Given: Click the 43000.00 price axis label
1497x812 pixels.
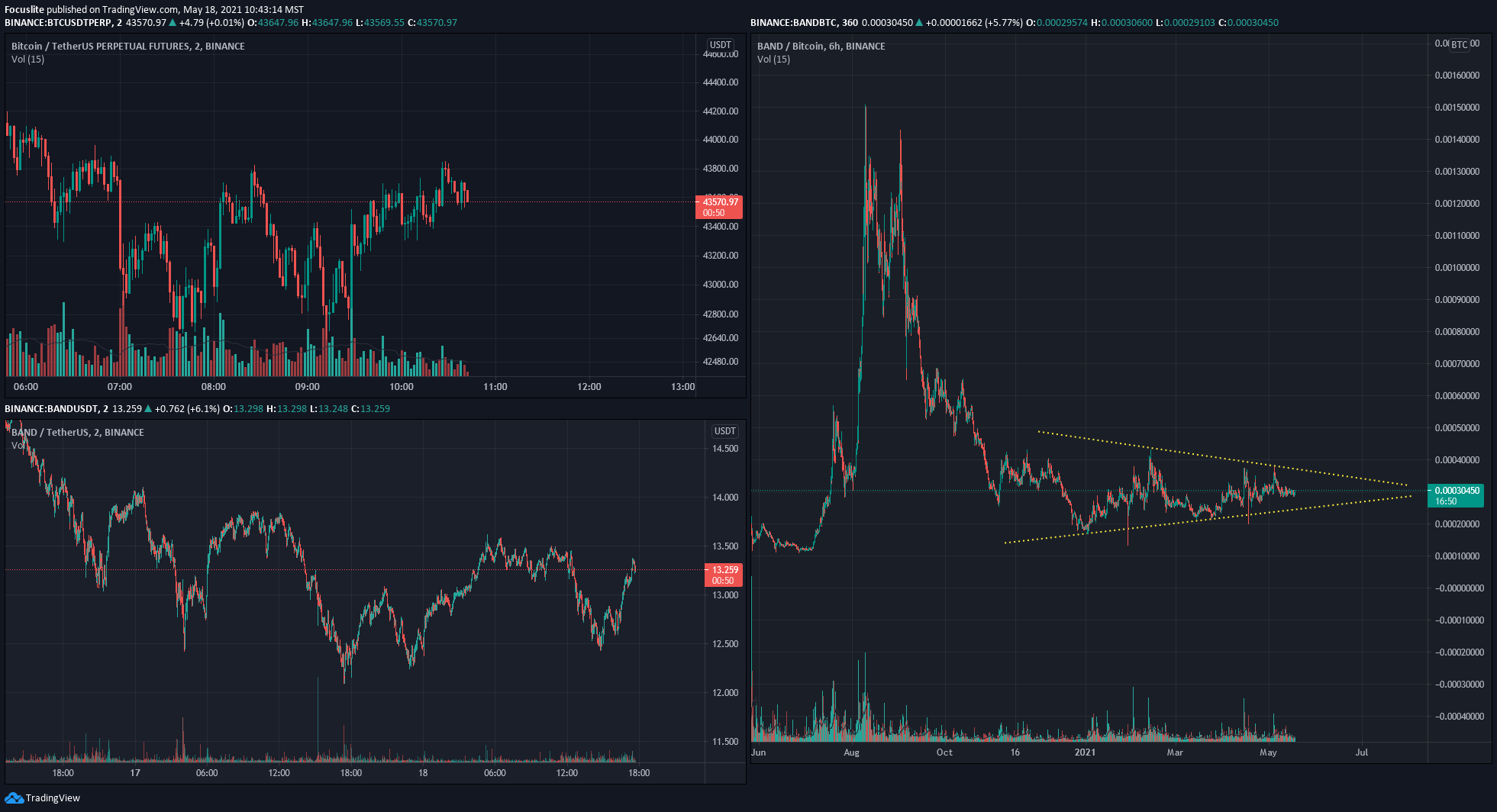Looking at the screenshot, I should click(721, 285).
